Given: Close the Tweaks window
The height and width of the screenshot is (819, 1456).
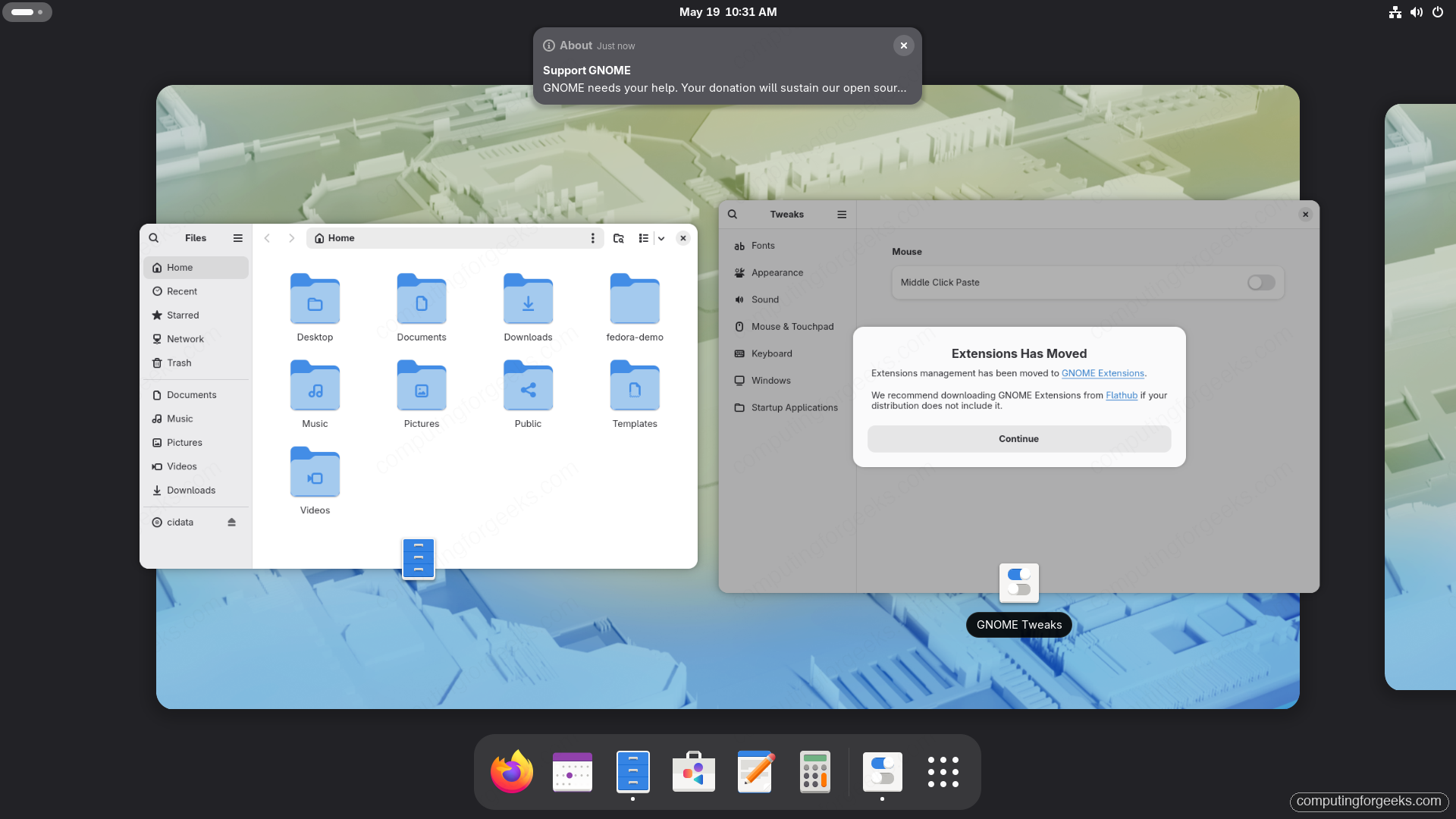Looking at the screenshot, I should pos(1306,215).
